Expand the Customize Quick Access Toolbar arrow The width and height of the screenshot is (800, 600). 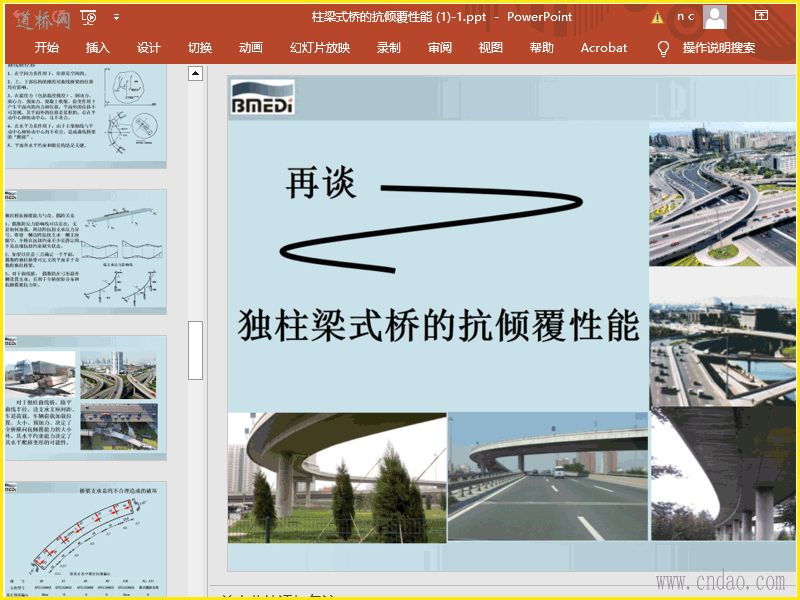(117, 17)
